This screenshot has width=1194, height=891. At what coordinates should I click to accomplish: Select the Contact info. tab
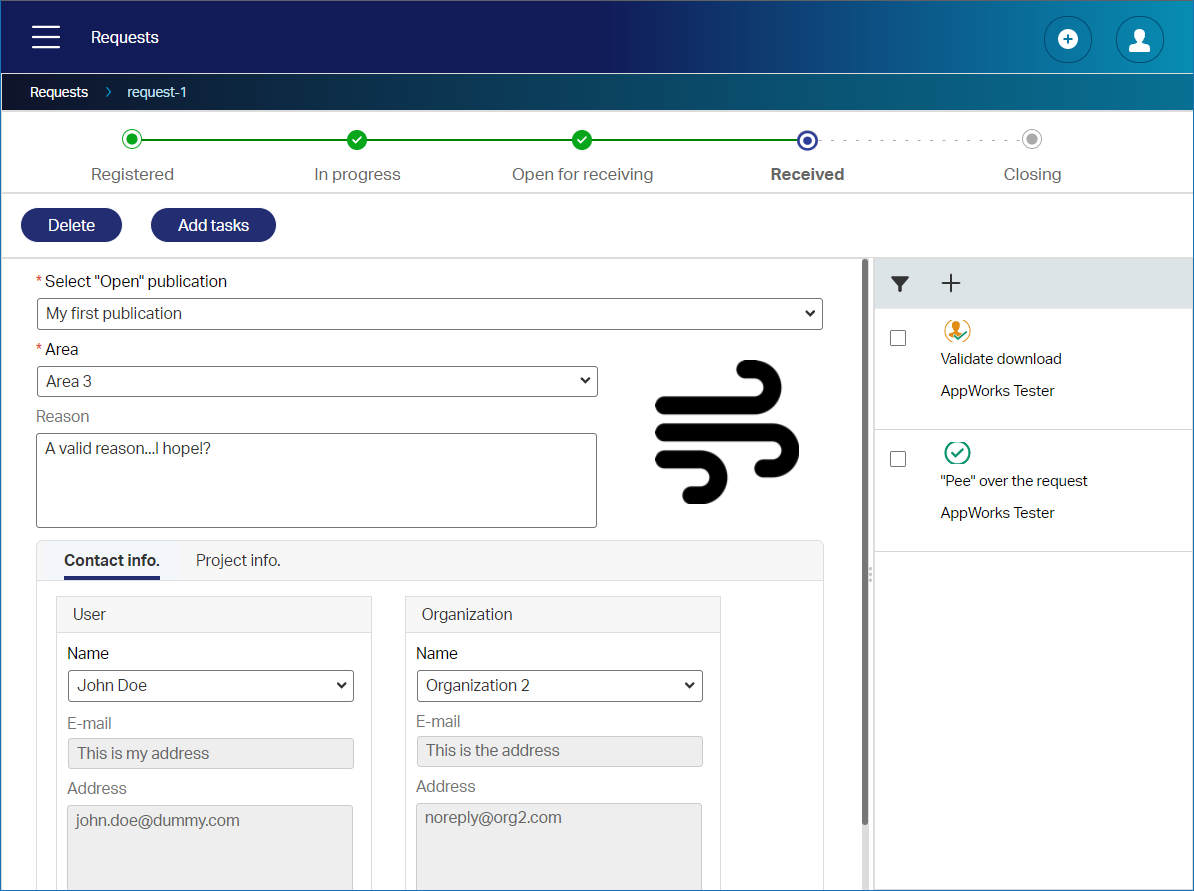click(112, 561)
